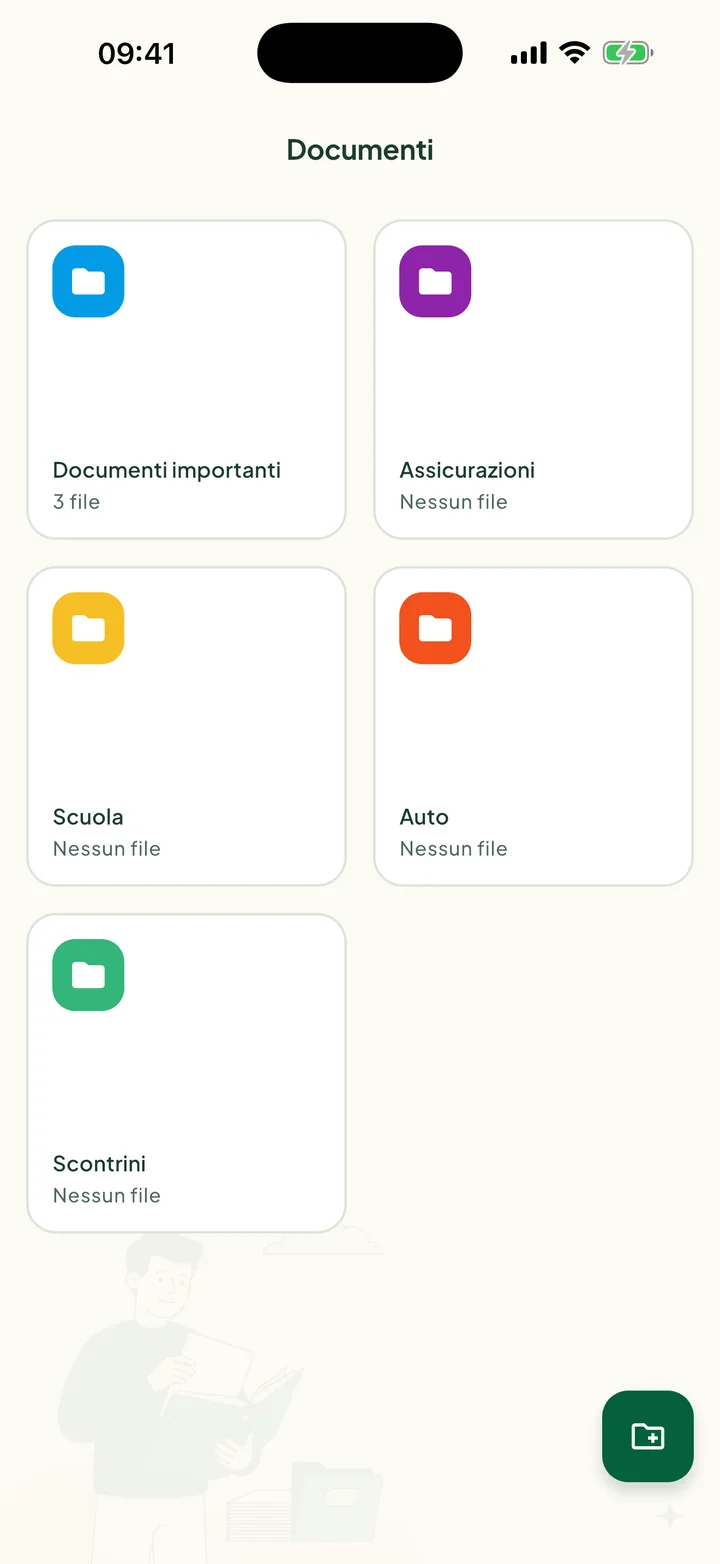Tap the green Scontrini folder icon
Screen dimensions: 720x1564
[88, 975]
